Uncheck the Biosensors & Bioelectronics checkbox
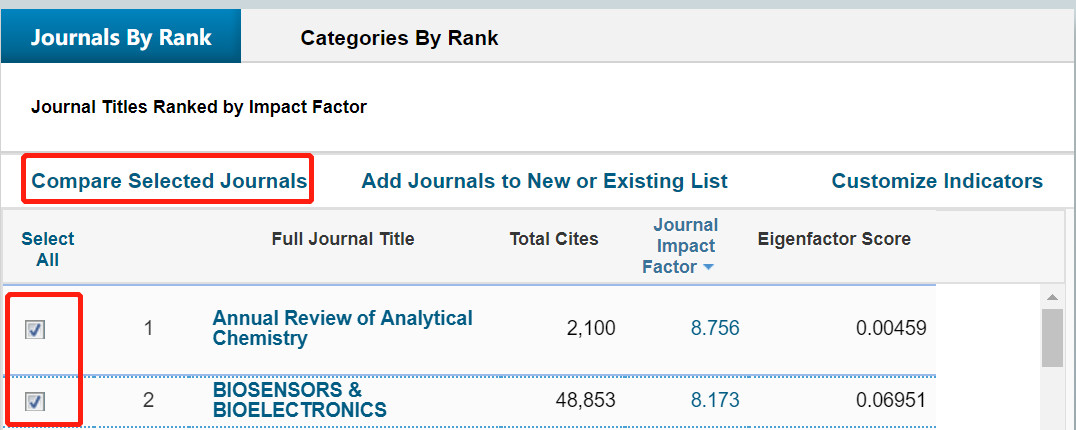 coord(35,401)
